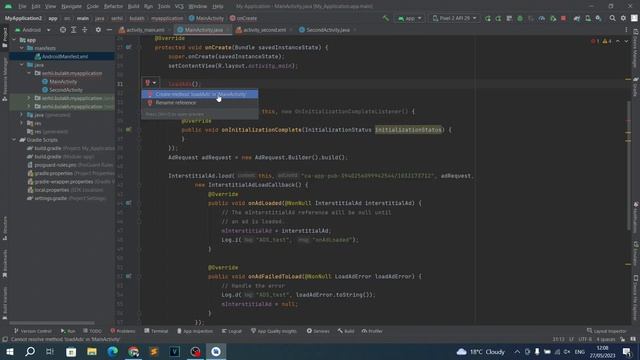Click the Search Everywhere magnifier icon
This screenshot has width=640, height=360.
tap(613, 18)
